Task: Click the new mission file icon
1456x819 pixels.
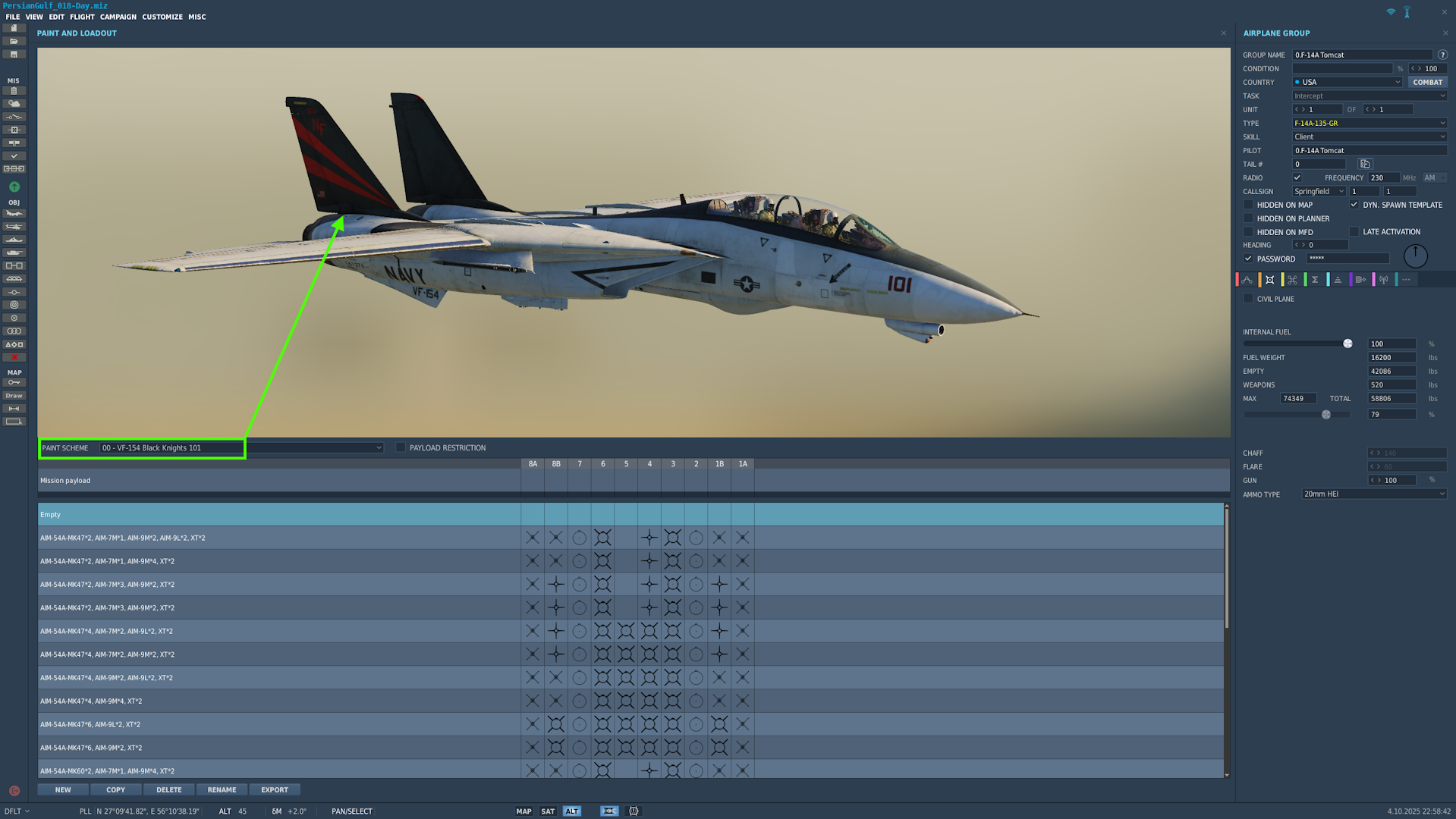Action: (14, 28)
